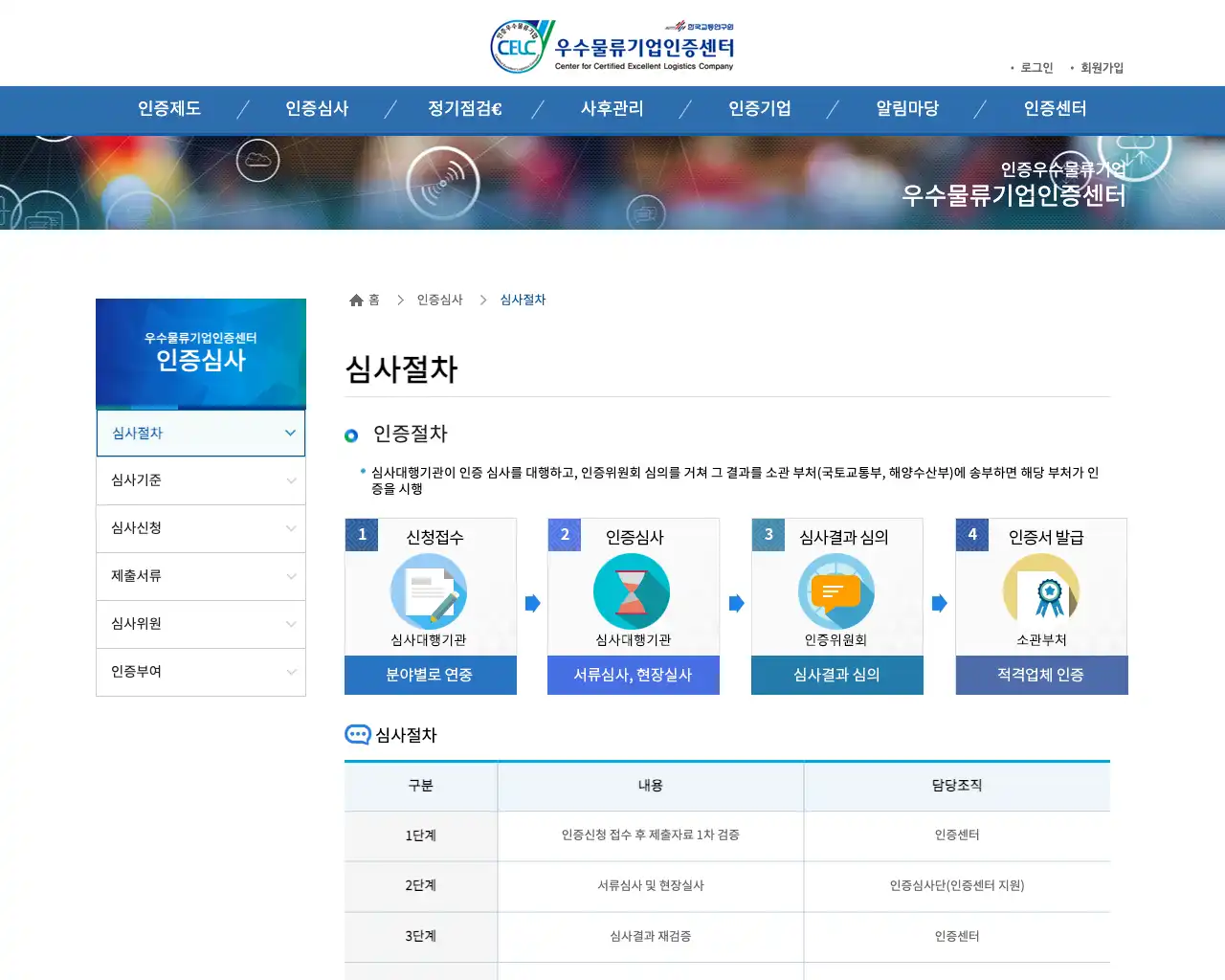This screenshot has width=1225, height=980.
Task: Click the 서류심사, 현장실사 step label
Action: (x=634, y=675)
